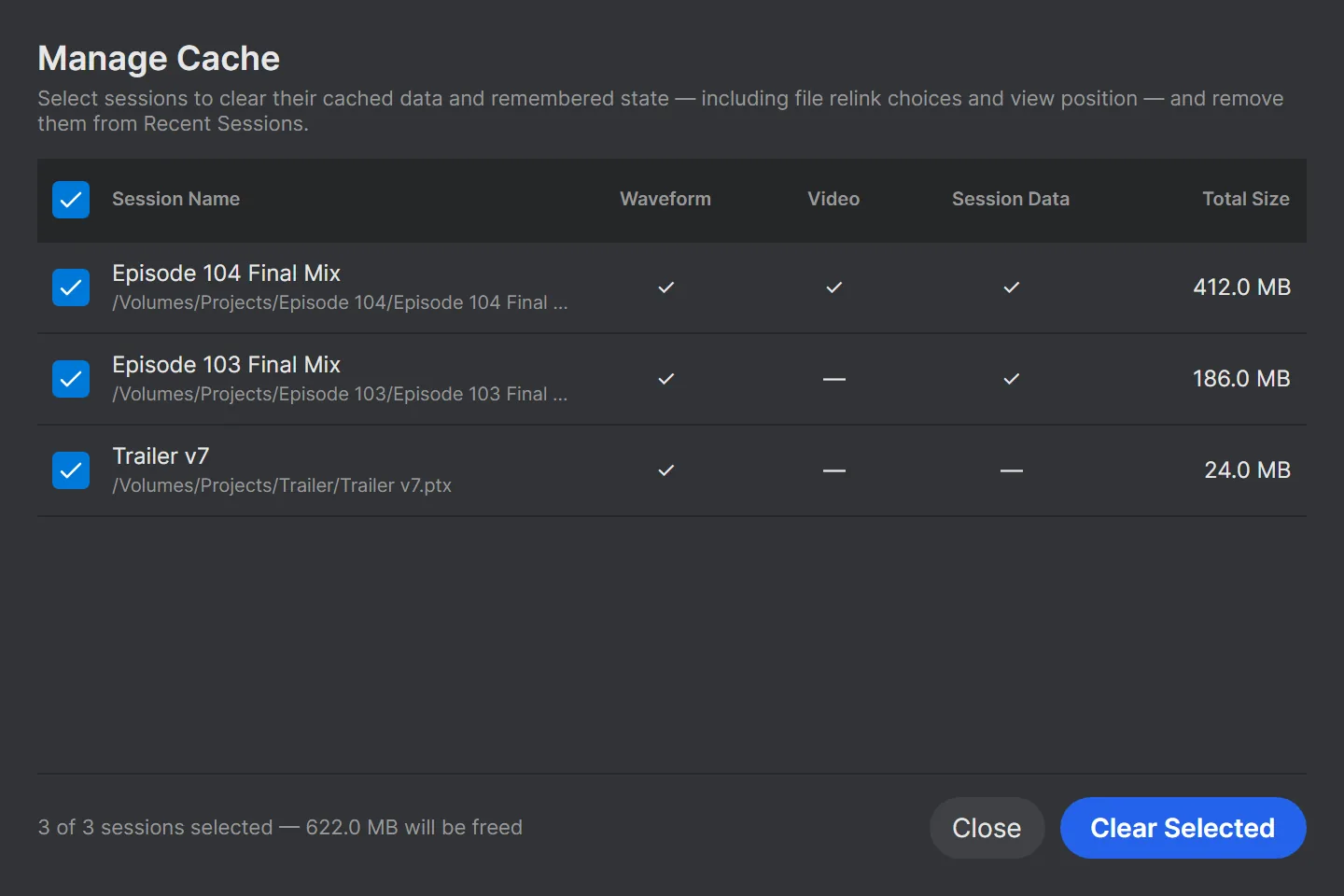The height and width of the screenshot is (896, 1344).
Task: Click the Episode 103 file path text
Action: click(340, 394)
